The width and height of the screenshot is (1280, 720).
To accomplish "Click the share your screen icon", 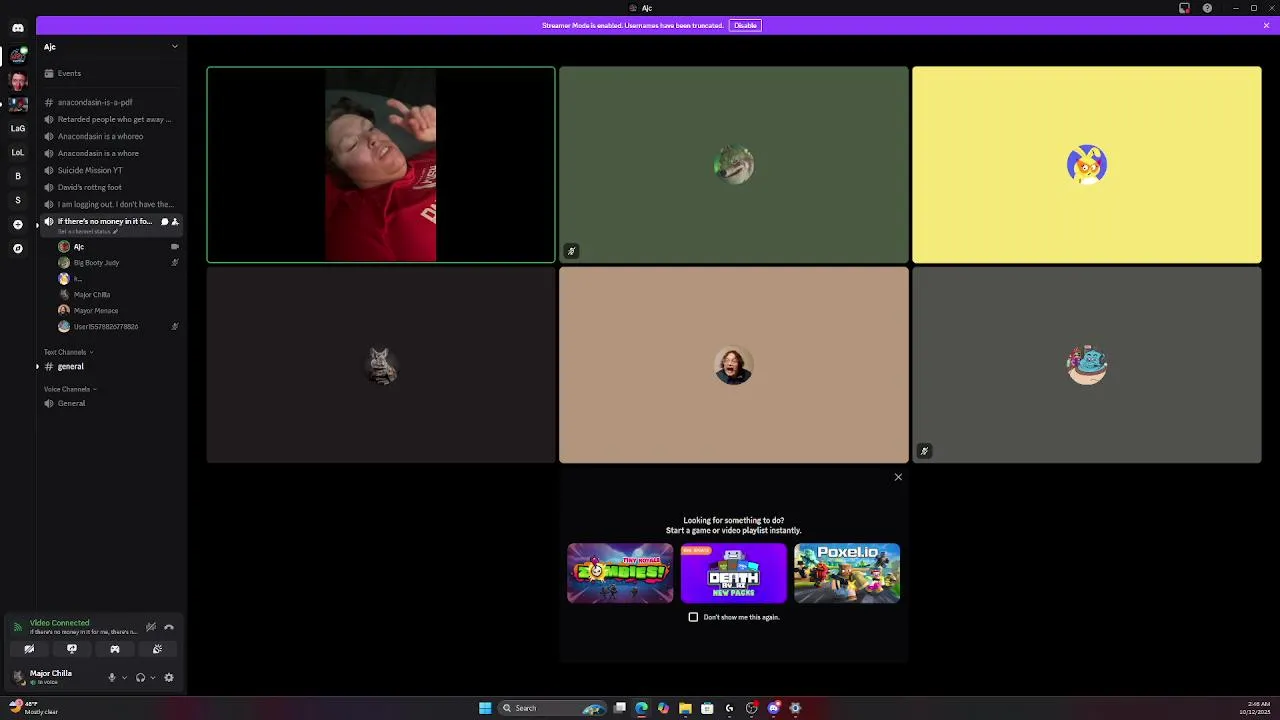I will (x=72, y=649).
